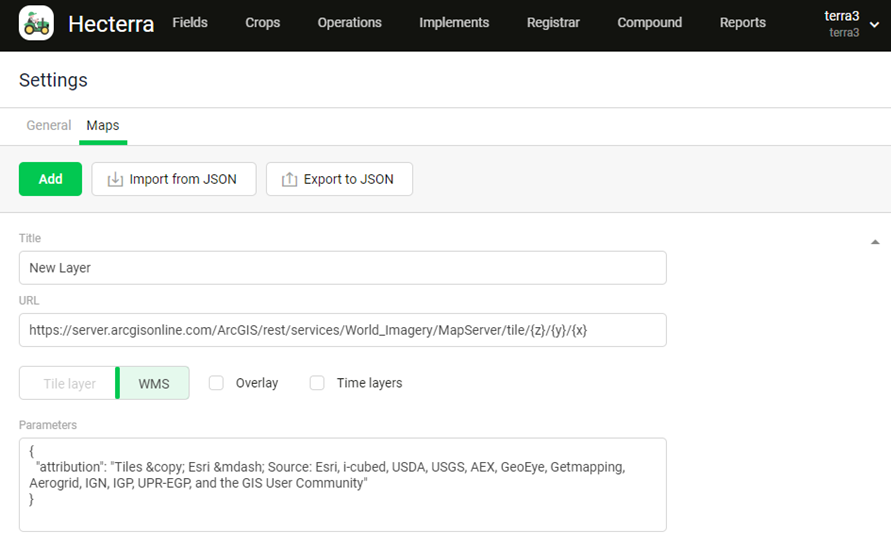Click the import icon in Import from JSON

coord(115,179)
